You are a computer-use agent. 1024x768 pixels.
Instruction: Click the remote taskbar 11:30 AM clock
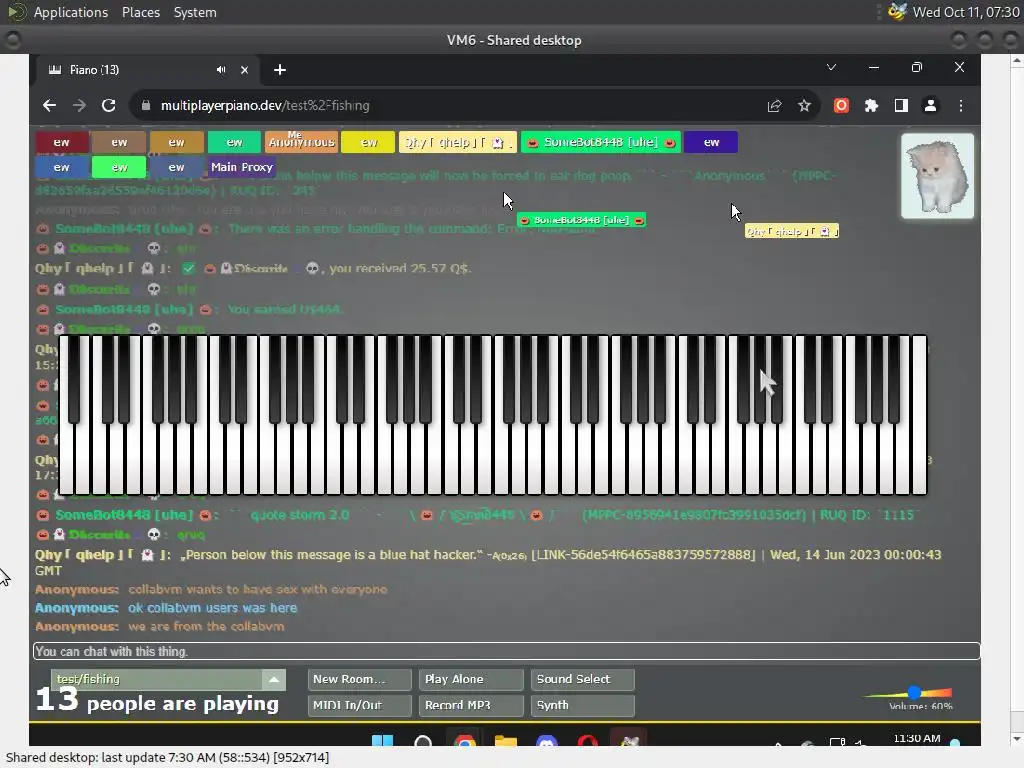click(917, 738)
